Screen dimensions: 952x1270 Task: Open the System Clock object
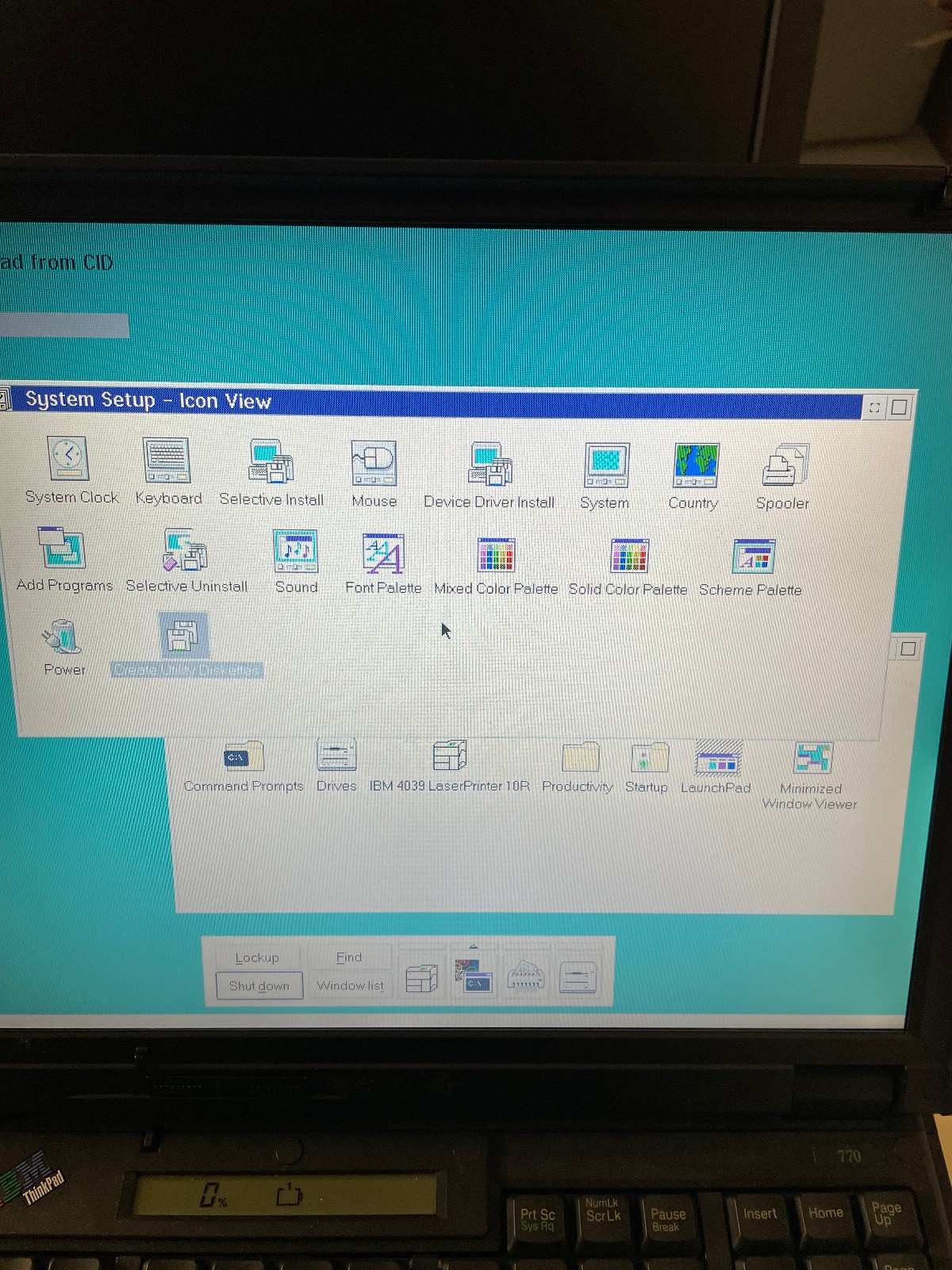point(68,459)
